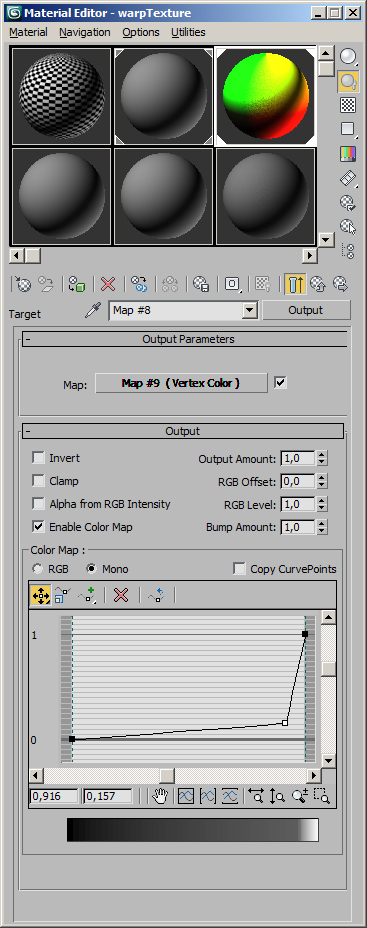Select the green-red vertex color sample slot
367x928 pixels.
265,96
